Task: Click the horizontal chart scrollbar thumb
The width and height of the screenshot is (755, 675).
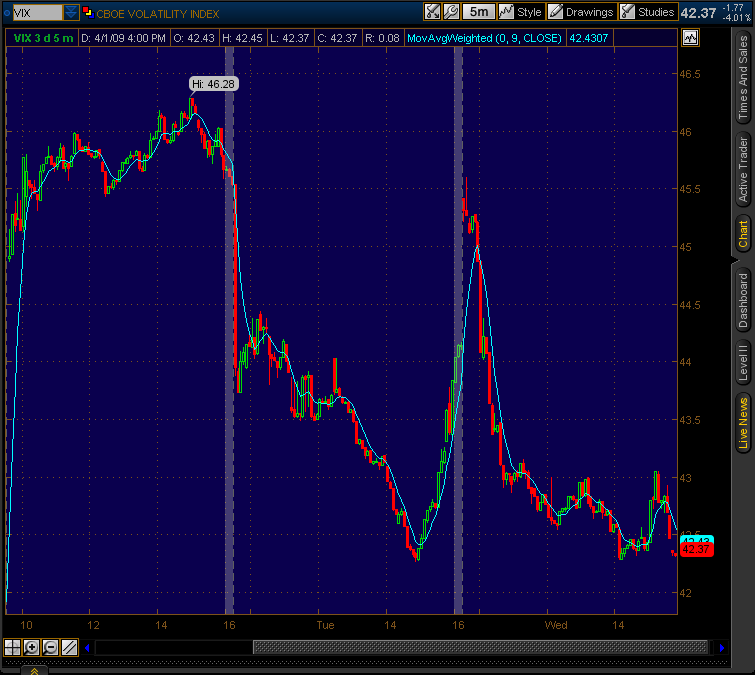Action: coord(481,648)
